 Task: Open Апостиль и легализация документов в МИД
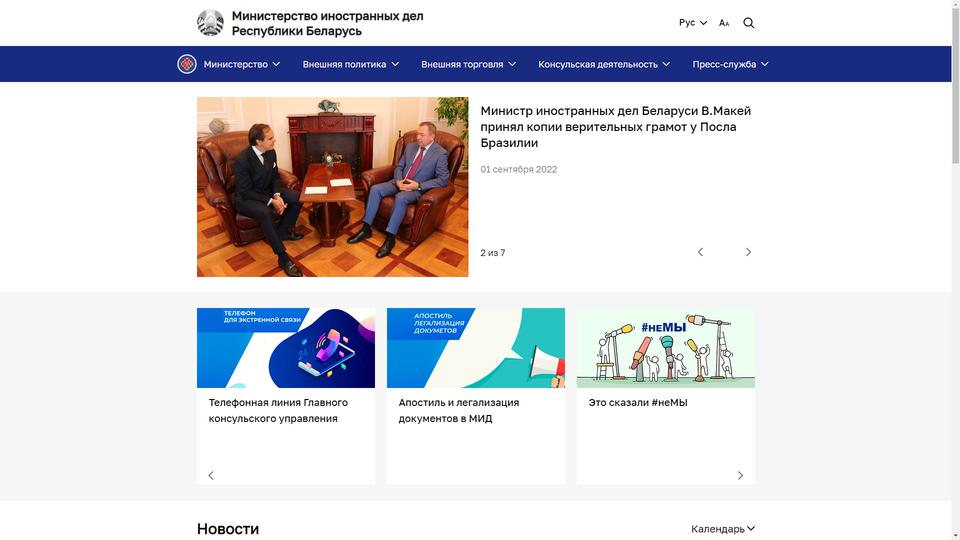[459, 410]
